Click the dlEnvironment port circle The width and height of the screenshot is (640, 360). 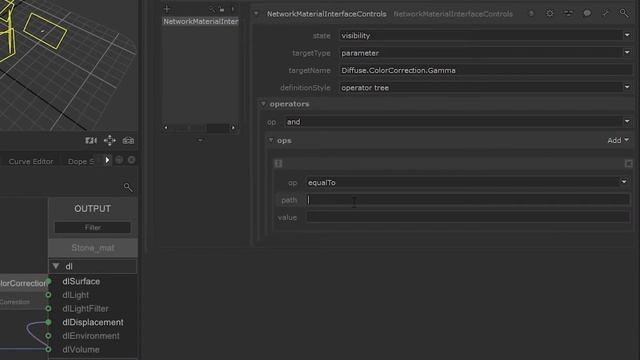pyautogui.click(x=48, y=336)
